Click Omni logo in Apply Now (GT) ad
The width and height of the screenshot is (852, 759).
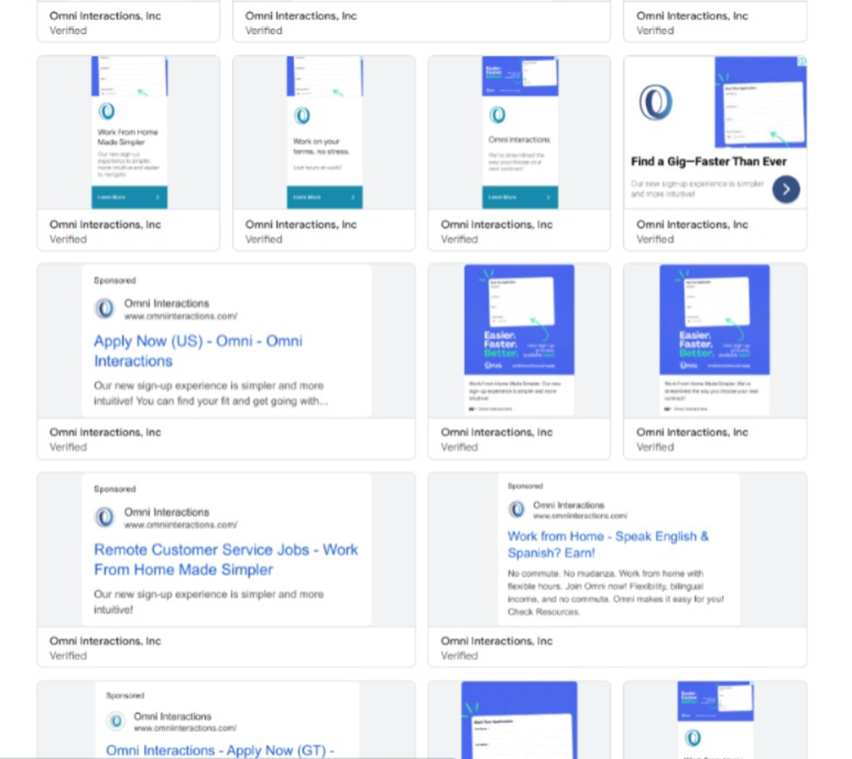[116, 721]
